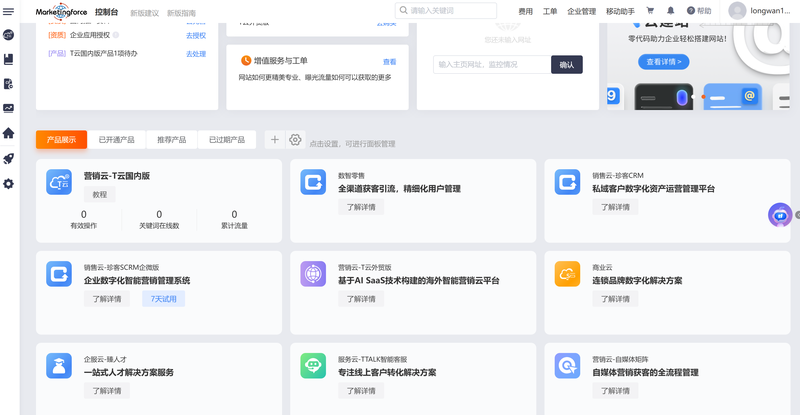Click the rocket icon in the sidebar
This screenshot has width=800, height=415.
(x=8, y=159)
